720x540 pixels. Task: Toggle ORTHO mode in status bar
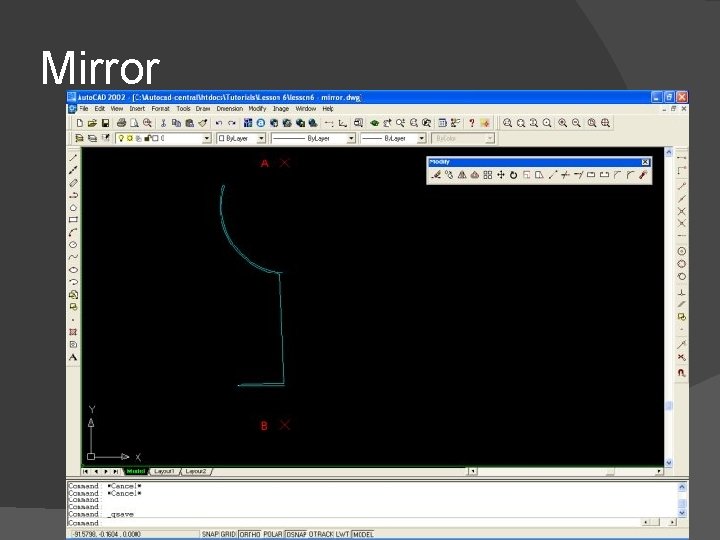tap(250, 534)
